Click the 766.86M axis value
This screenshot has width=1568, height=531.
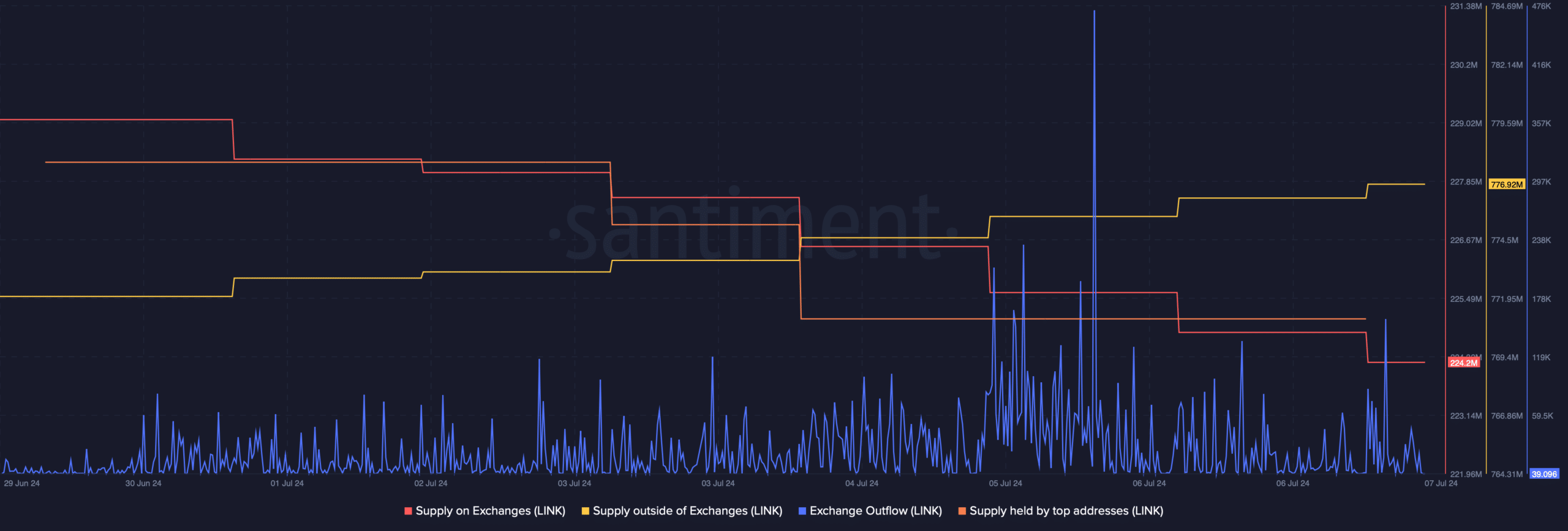(x=1507, y=416)
